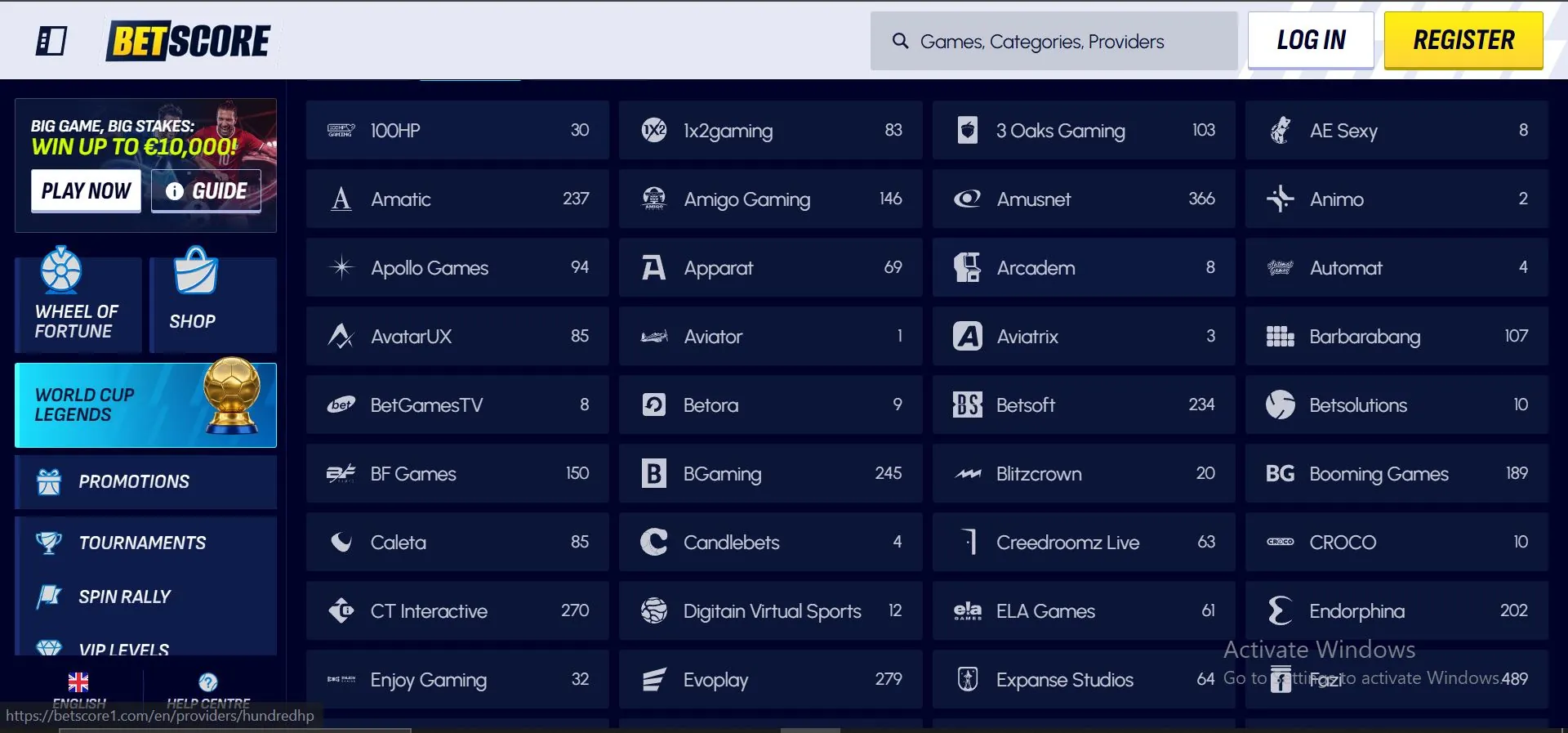Select the Amusnet eye icon
Viewport: 1568px width, 733px height.
click(968, 199)
